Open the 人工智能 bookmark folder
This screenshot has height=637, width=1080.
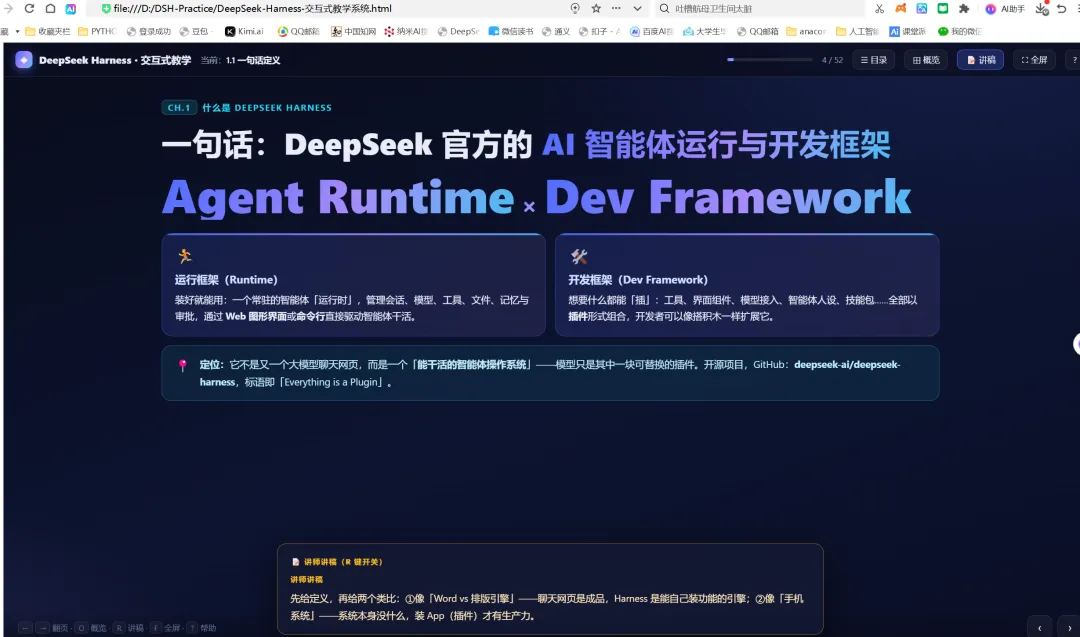tap(858, 31)
